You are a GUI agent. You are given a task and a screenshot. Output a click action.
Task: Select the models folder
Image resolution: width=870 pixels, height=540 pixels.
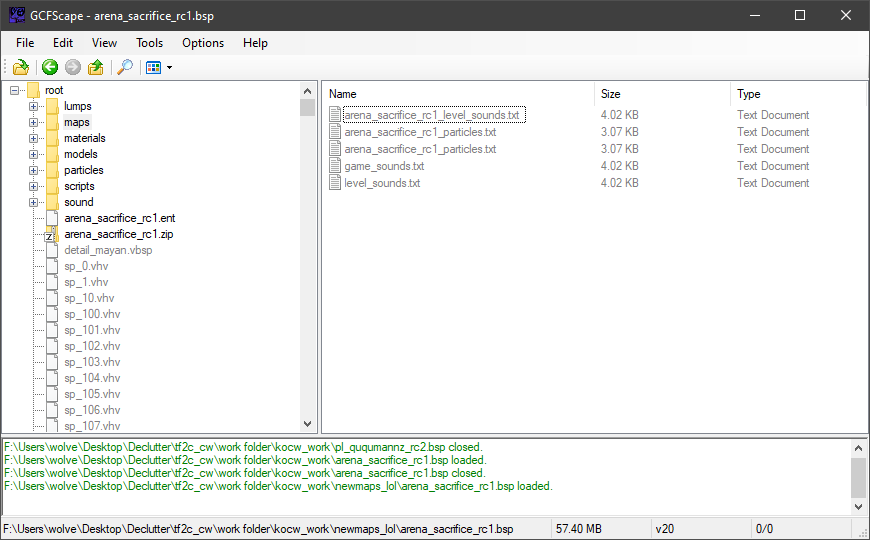click(80, 154)
